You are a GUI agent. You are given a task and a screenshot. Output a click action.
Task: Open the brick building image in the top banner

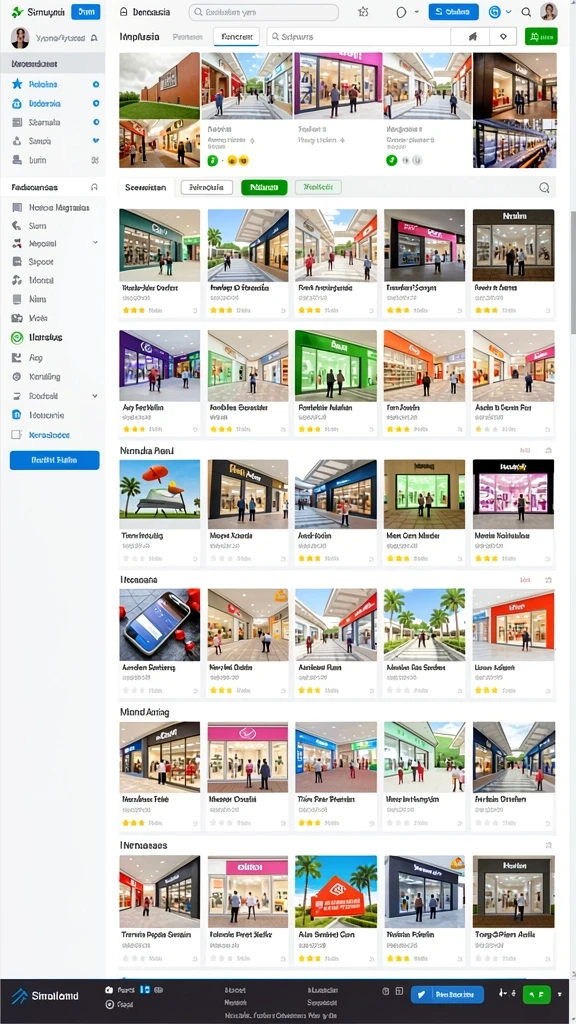tap(159, 86)
